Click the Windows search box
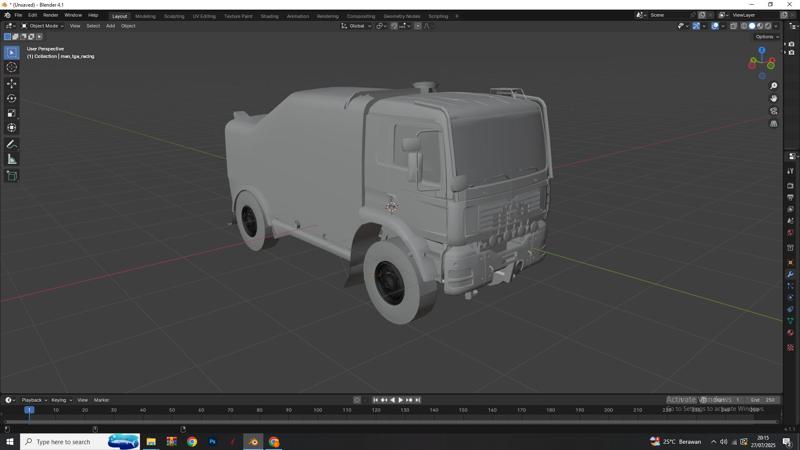800x450 pixels. click(x=80, y=442)
